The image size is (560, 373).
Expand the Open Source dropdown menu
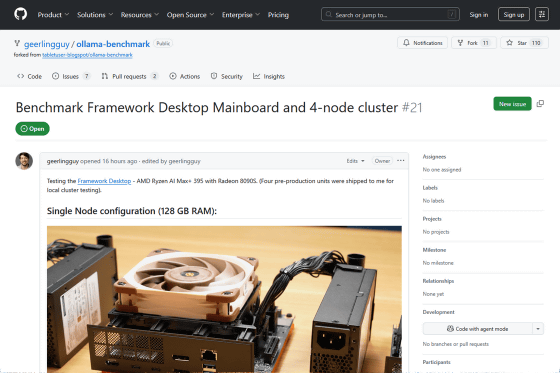(190, 15)
